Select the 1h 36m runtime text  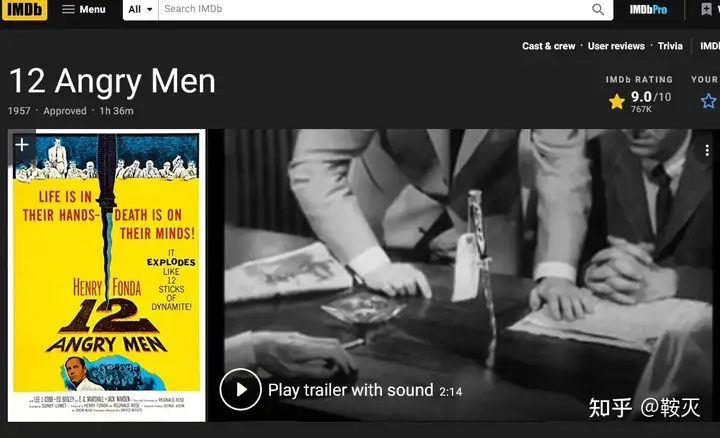[x=116, y=111]
